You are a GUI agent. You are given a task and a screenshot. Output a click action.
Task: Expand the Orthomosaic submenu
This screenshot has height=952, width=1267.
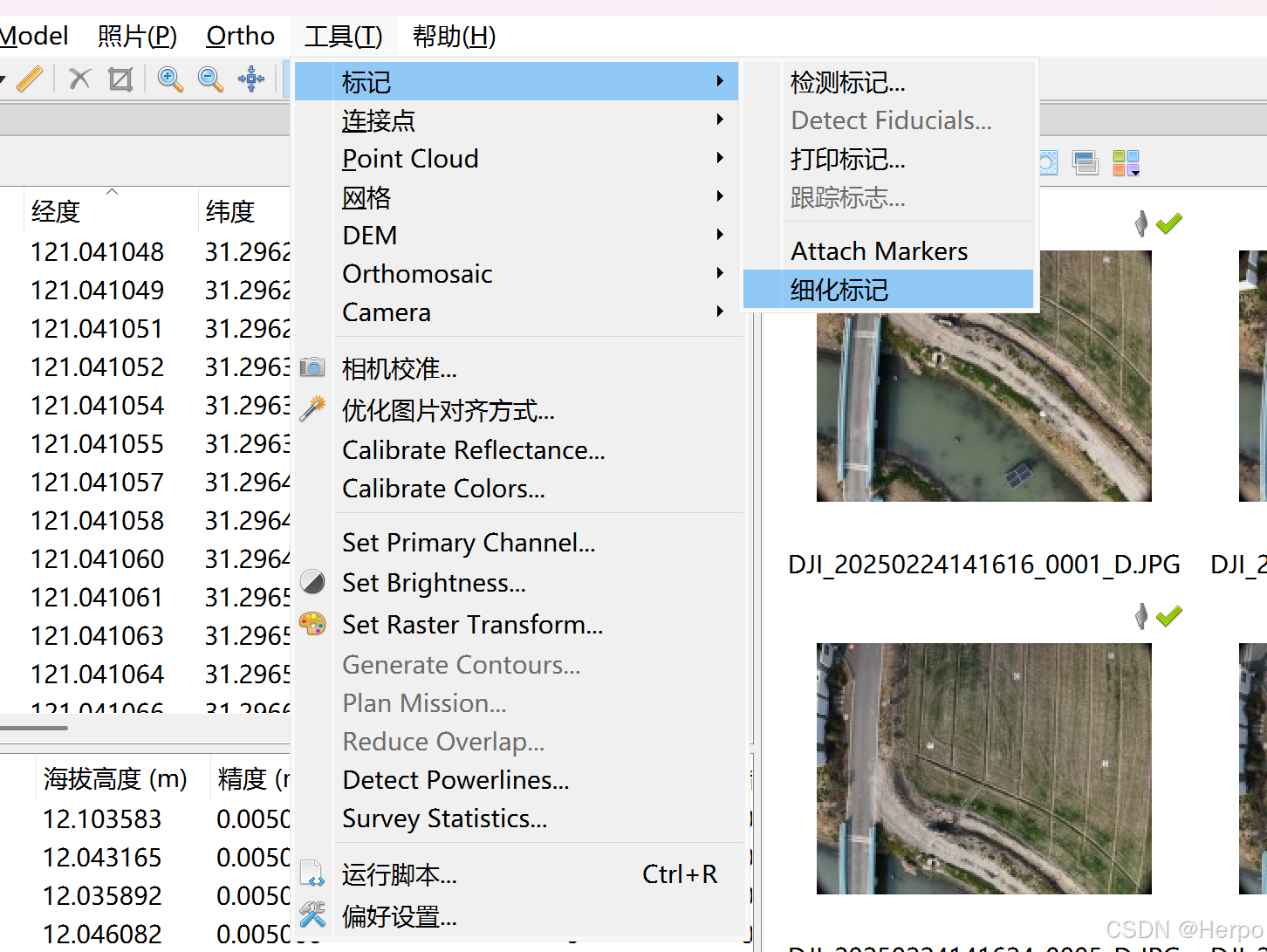[720, 273]
